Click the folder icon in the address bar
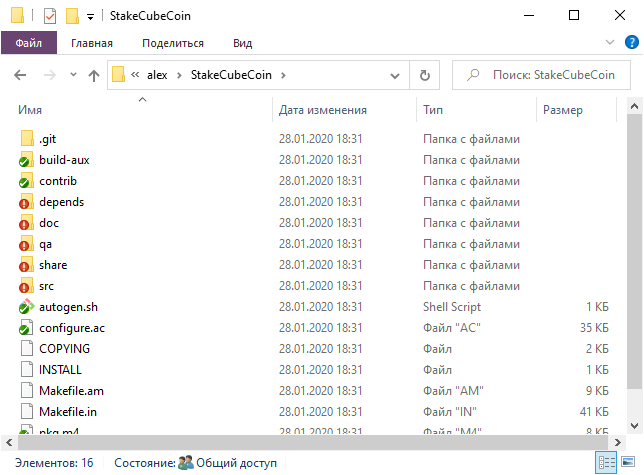Screen dimensions: 644x475 (118, 75)
